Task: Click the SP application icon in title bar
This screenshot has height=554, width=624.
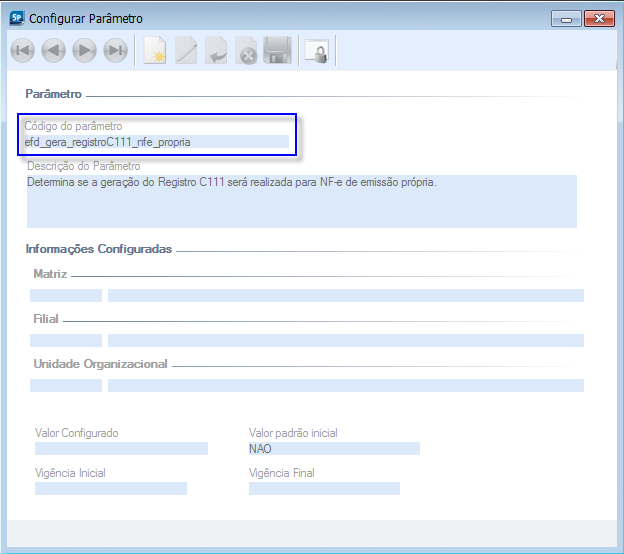Action: click(x=17, y=18)
